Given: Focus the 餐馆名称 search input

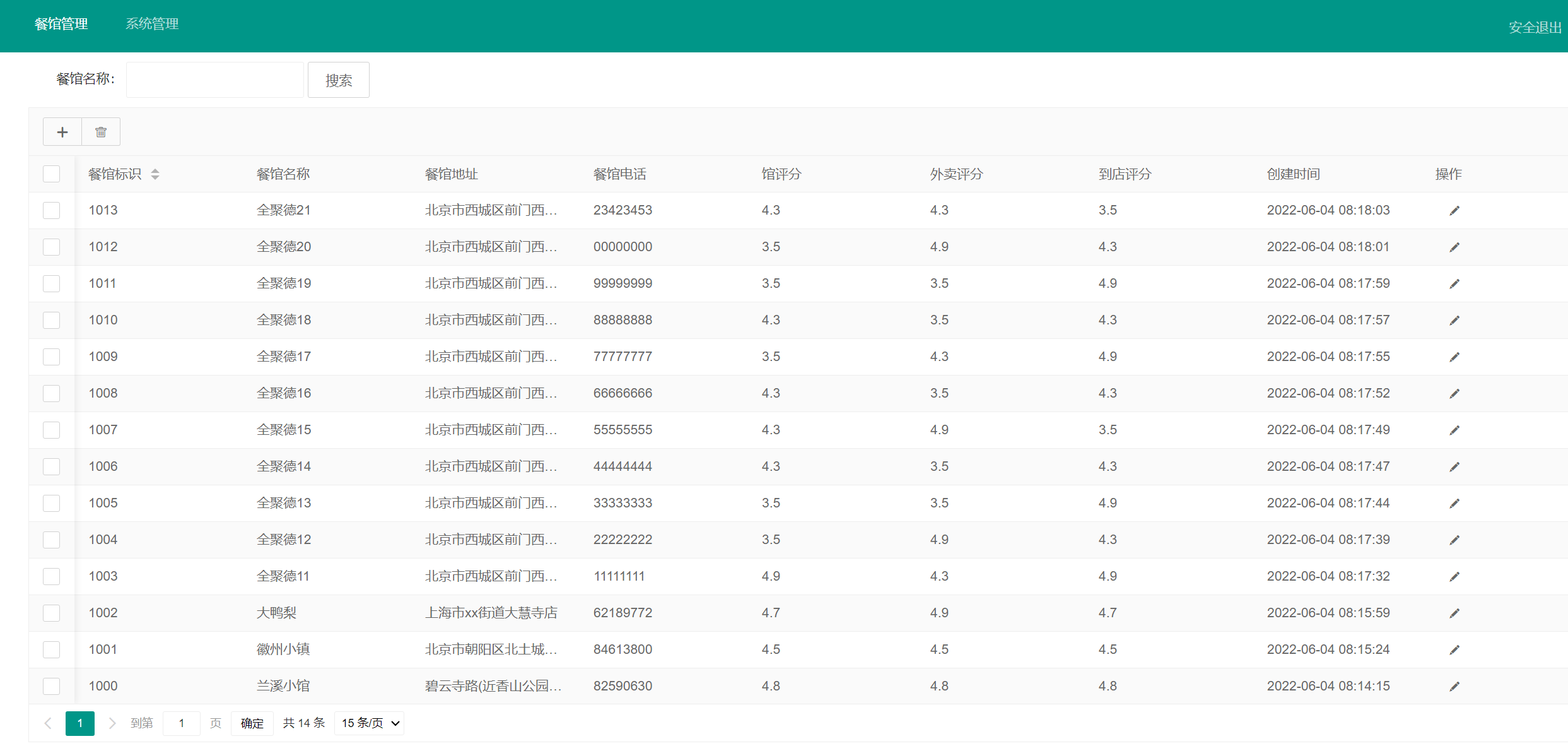Looking at the screenshot, I should (x=215, y=80).
